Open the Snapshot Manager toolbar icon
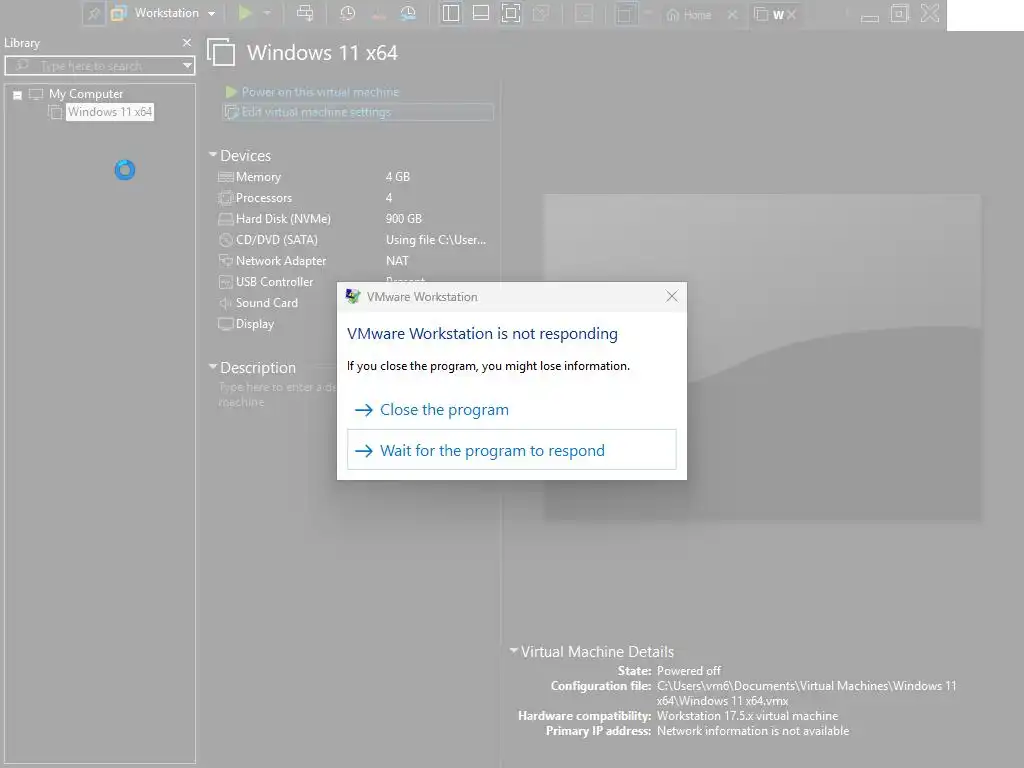This screenshot has width=1024, height=768. [x=408, y=13]
